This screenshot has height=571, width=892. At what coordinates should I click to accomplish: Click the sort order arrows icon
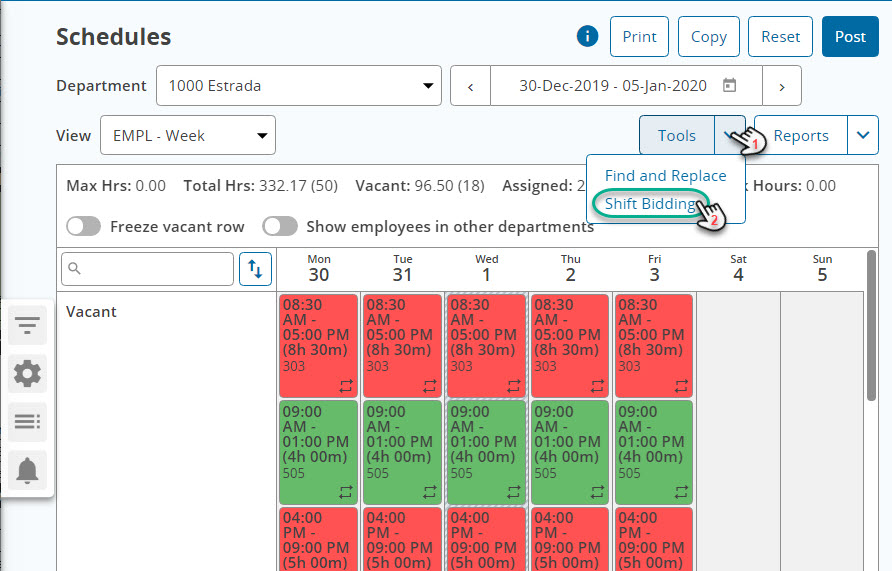255,269
